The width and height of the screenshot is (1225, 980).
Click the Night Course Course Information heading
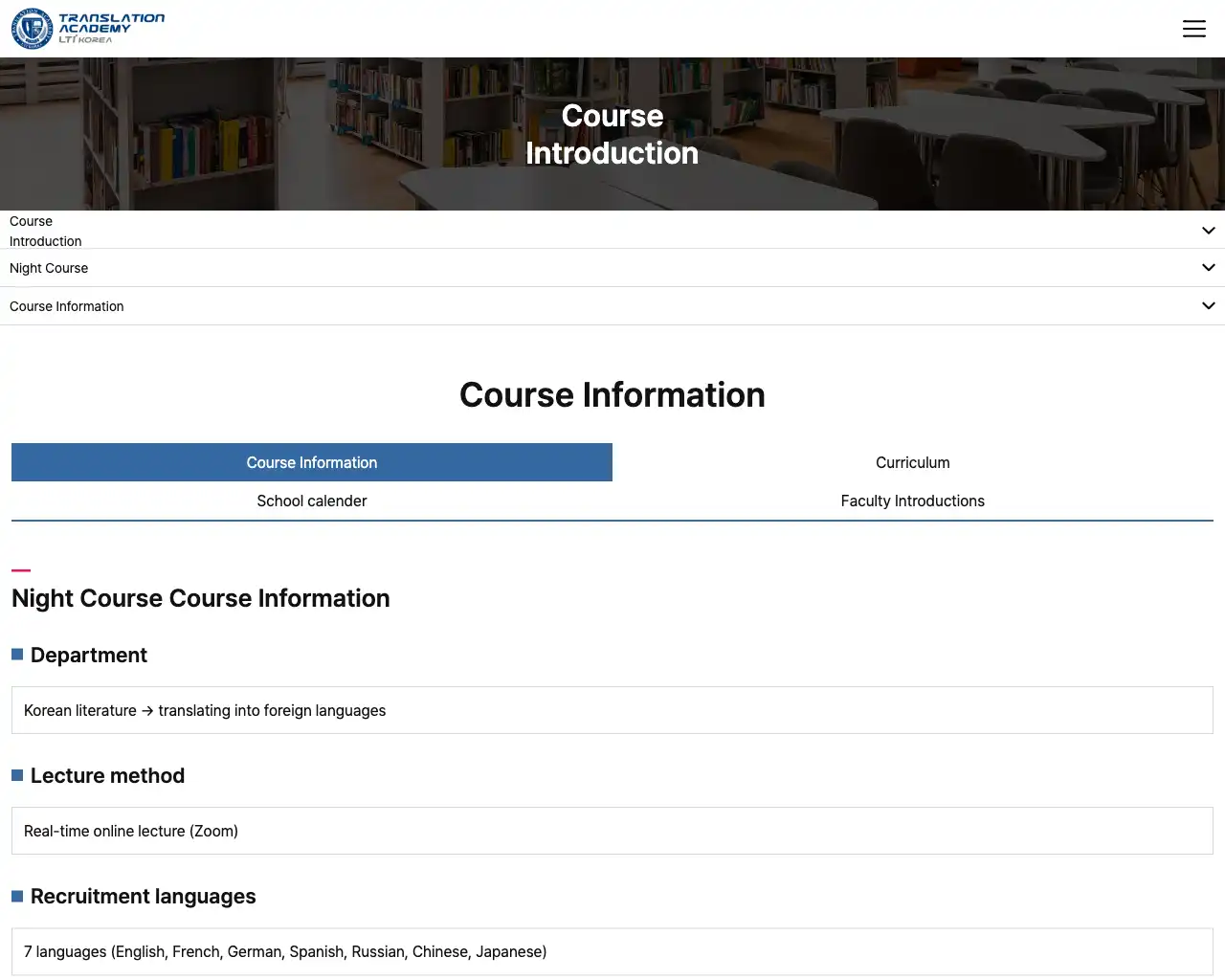pos(201,598)
